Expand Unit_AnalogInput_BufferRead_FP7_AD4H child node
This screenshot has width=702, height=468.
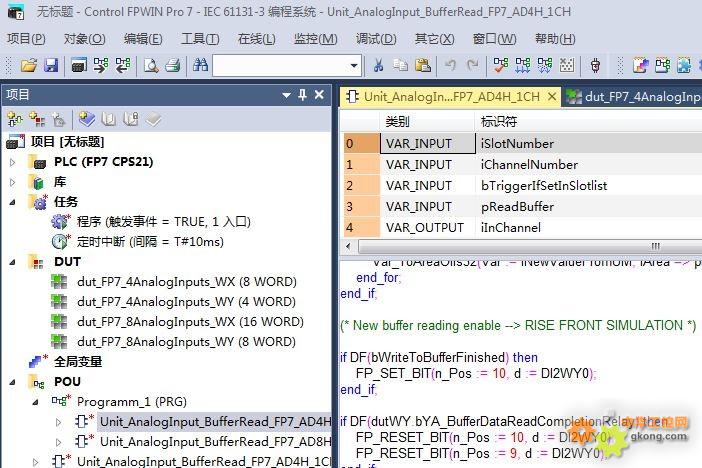(59, 422)
